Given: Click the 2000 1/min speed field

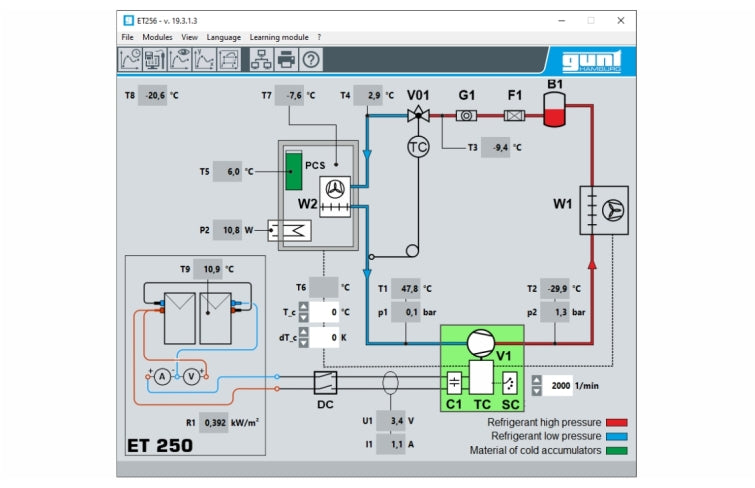Looking at the screenshot, I should 560,385.
